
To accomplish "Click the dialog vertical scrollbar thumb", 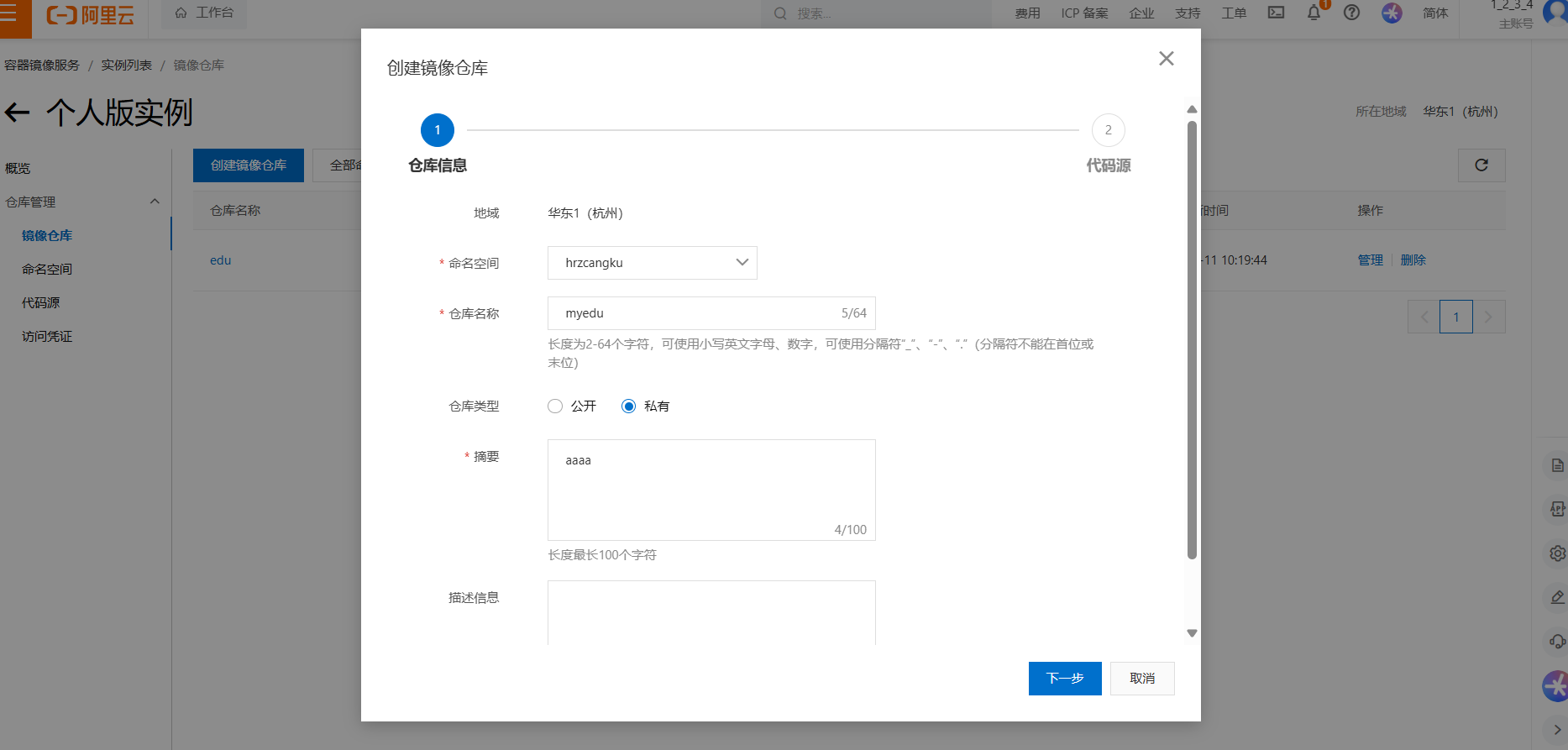I will pos(1192,340).
